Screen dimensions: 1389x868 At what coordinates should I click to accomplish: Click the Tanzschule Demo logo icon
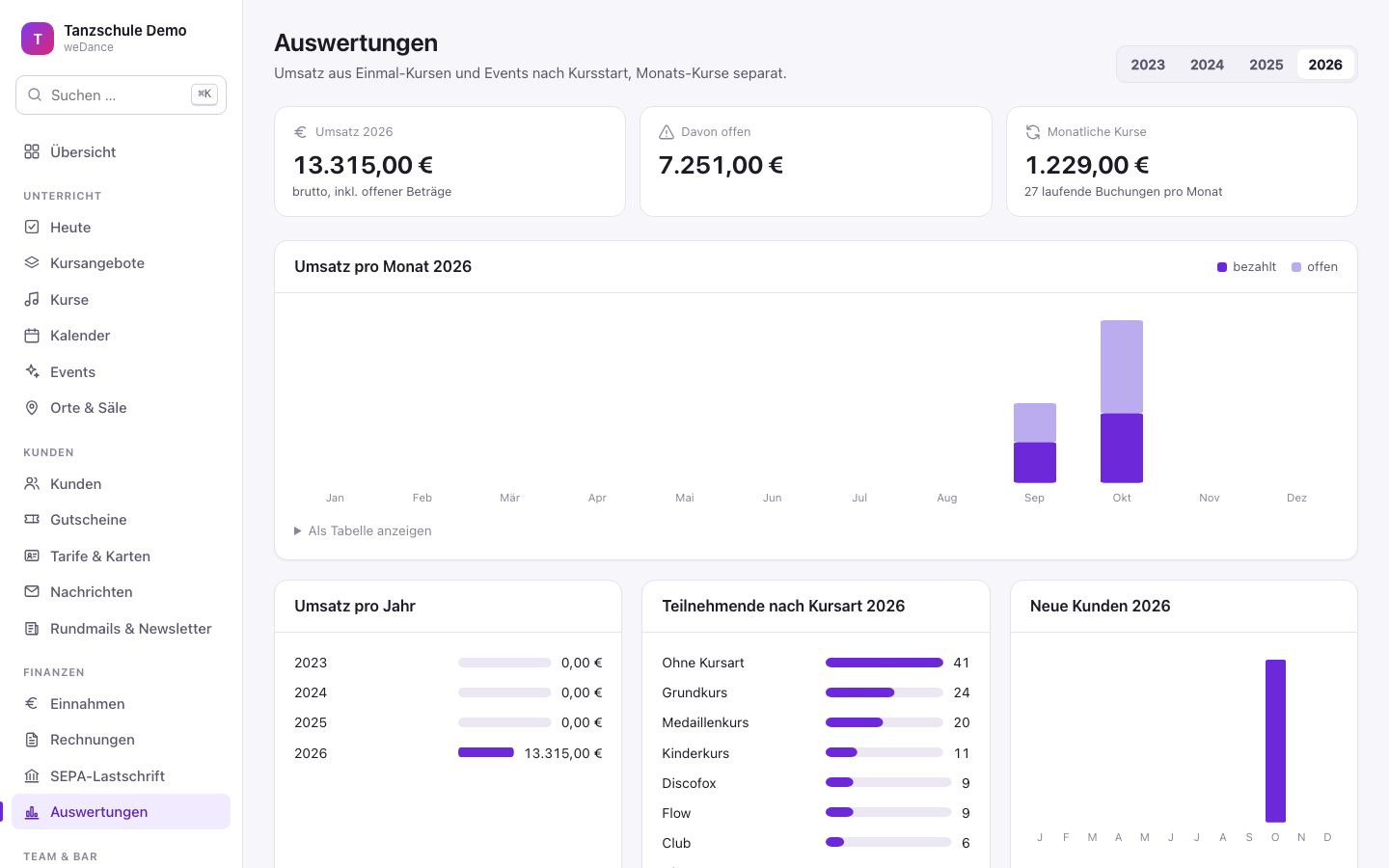pos(38,39)
